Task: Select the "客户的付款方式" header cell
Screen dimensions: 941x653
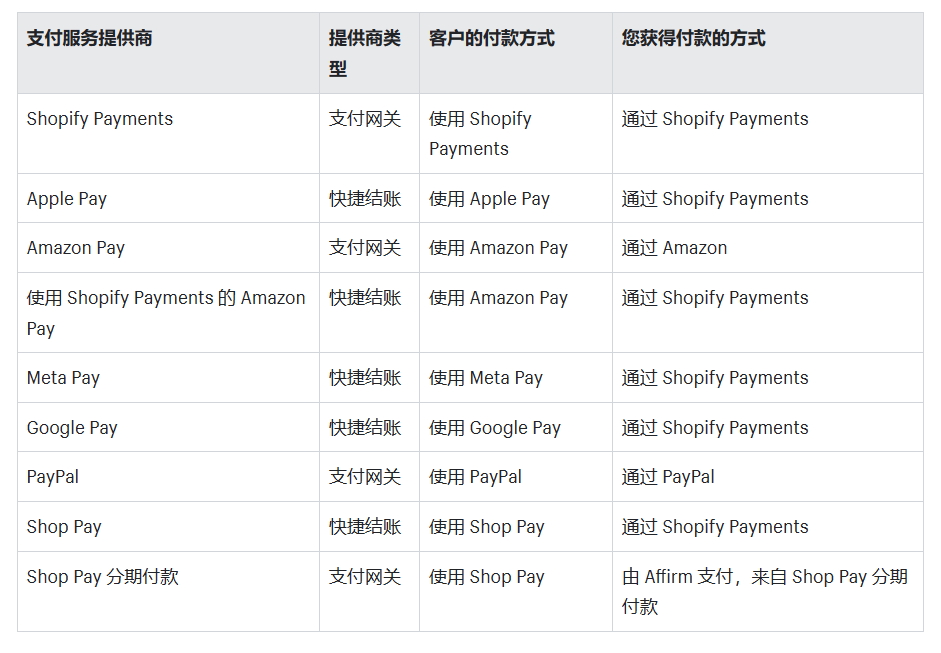Action: point(491,39)
